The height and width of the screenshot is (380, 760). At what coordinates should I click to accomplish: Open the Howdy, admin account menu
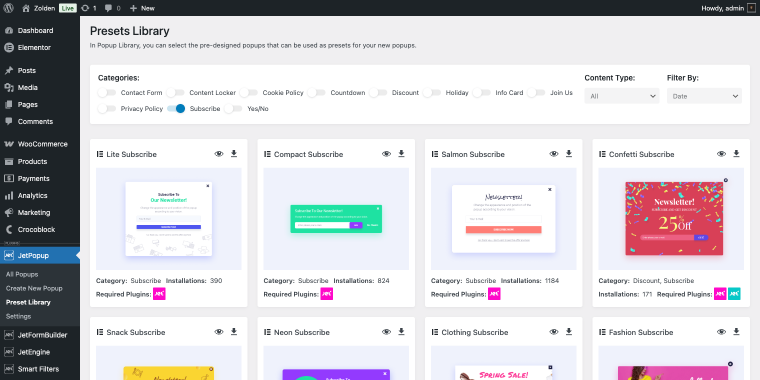[x=728, y=8]
